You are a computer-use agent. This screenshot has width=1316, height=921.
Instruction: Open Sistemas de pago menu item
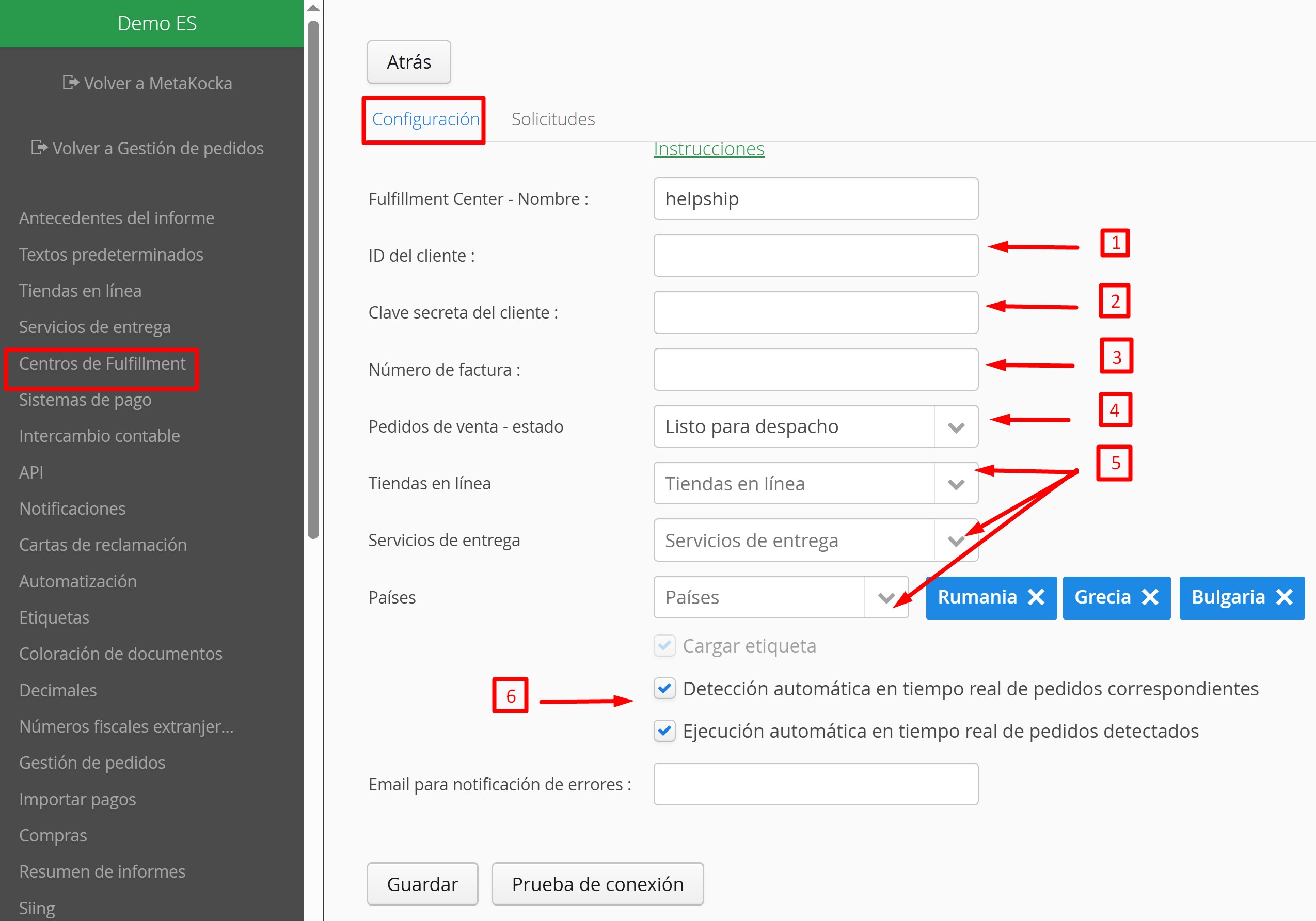coord(85,400)
